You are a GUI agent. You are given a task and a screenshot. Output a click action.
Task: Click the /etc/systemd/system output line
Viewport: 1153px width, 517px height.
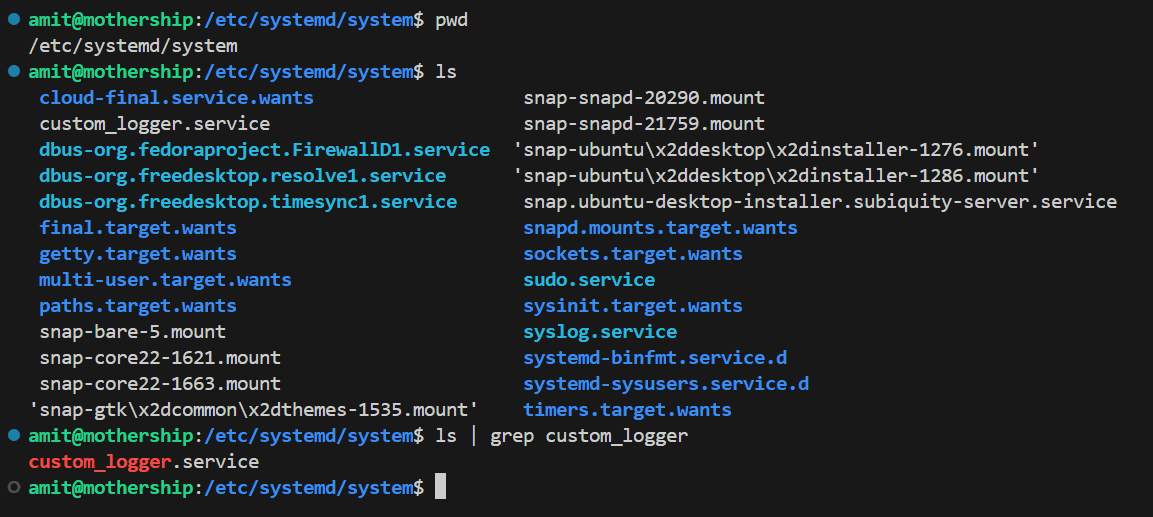click(132, 46)
